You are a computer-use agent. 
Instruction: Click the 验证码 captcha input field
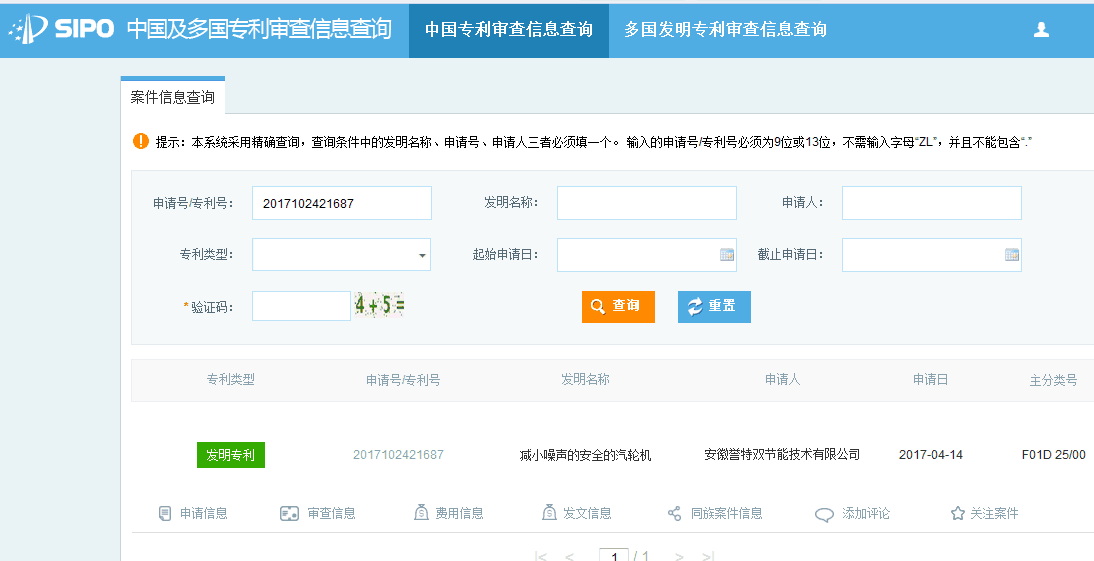point(301,306)
